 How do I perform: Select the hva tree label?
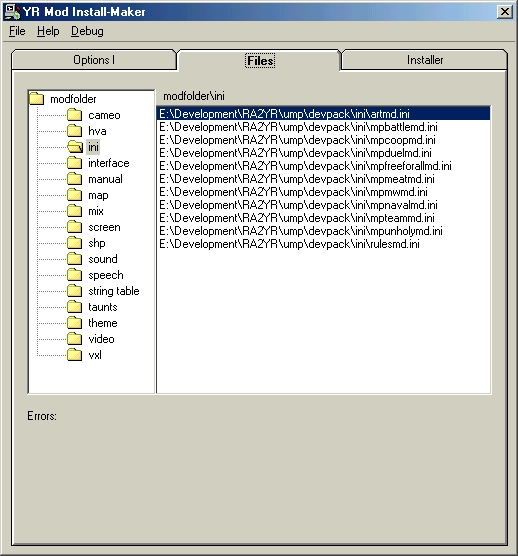(x=97, y=131)
